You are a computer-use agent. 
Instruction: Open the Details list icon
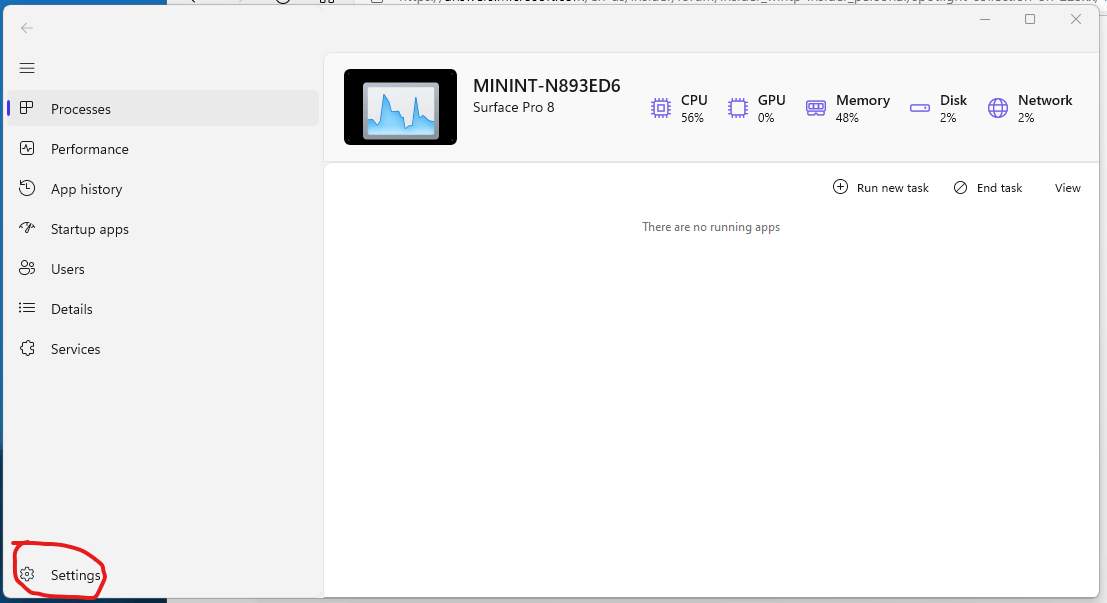coord(27,308)
